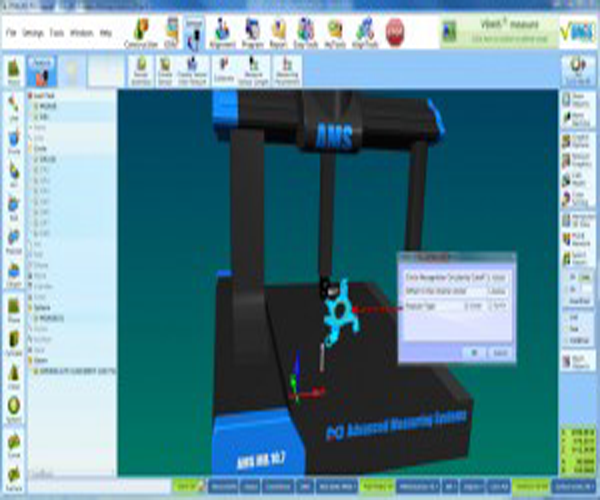Open the Settings menu
The height and width of the screenshot is (500, 600).
point(33,33)
